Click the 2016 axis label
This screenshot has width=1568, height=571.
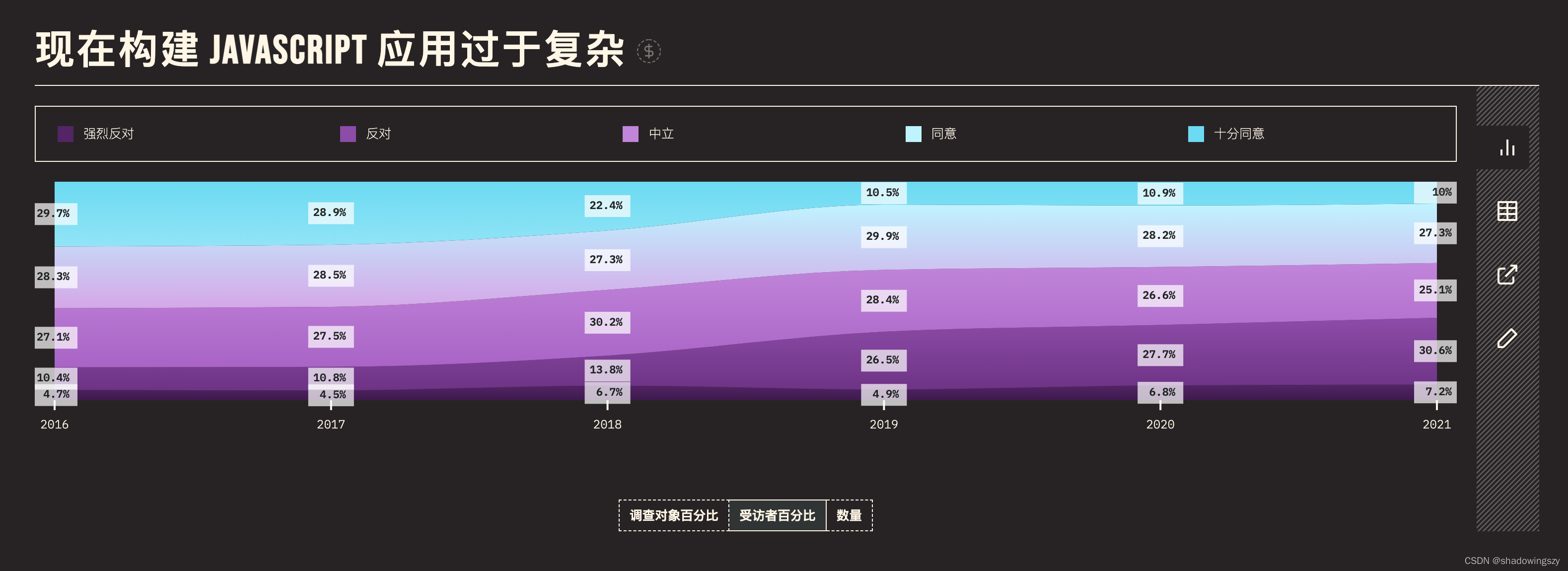54,425
